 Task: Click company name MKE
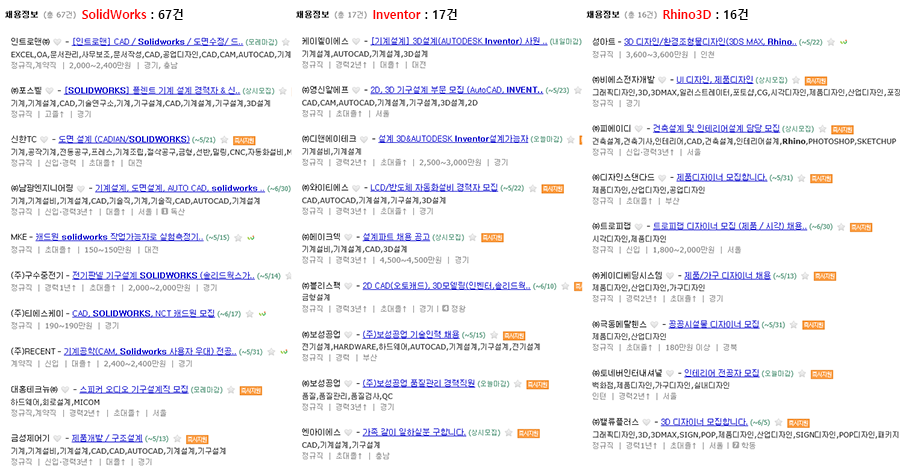20,238
